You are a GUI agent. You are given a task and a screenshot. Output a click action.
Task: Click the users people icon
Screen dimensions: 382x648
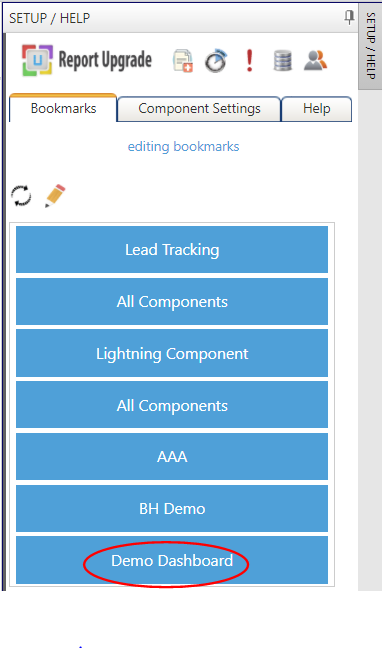pyautogui.click(x=315, y=60)
